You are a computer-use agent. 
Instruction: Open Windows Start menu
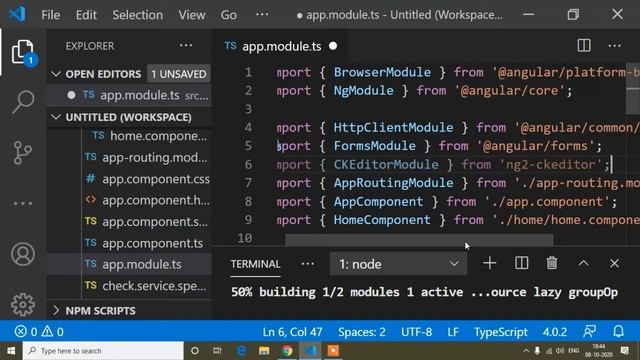[11, 351]
